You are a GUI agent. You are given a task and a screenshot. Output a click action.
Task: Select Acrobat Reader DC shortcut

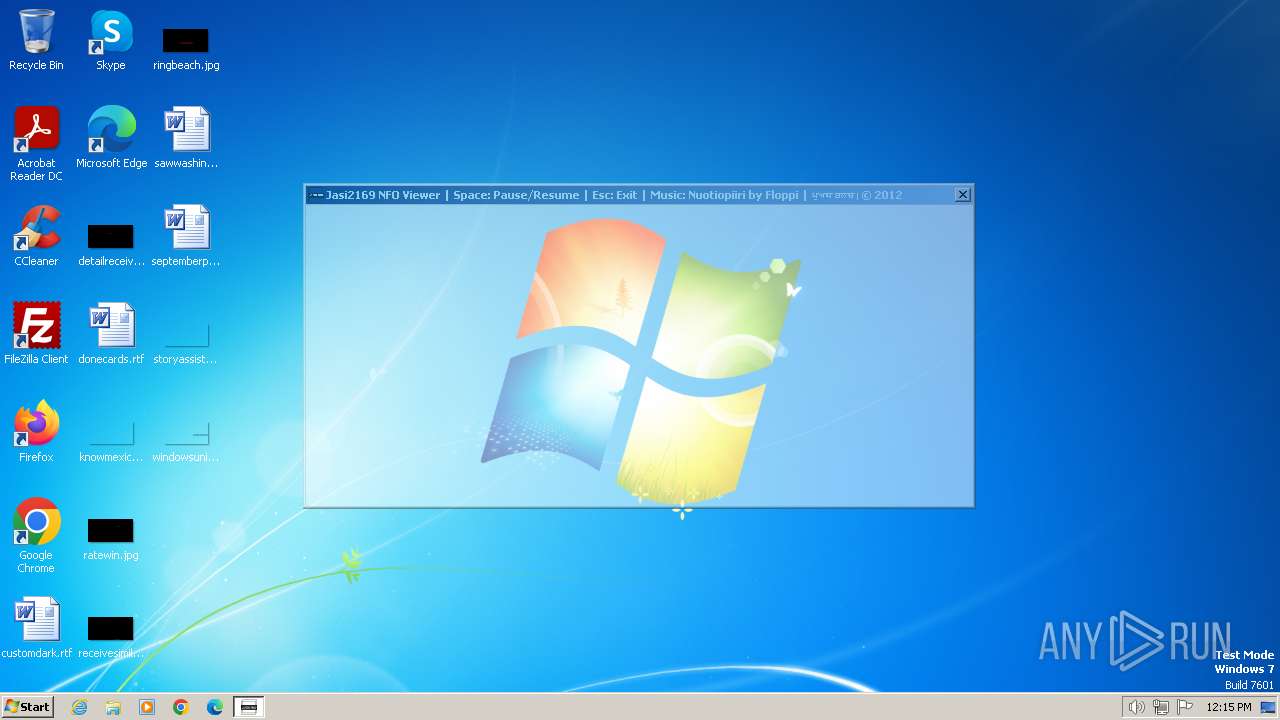[36, 143]
